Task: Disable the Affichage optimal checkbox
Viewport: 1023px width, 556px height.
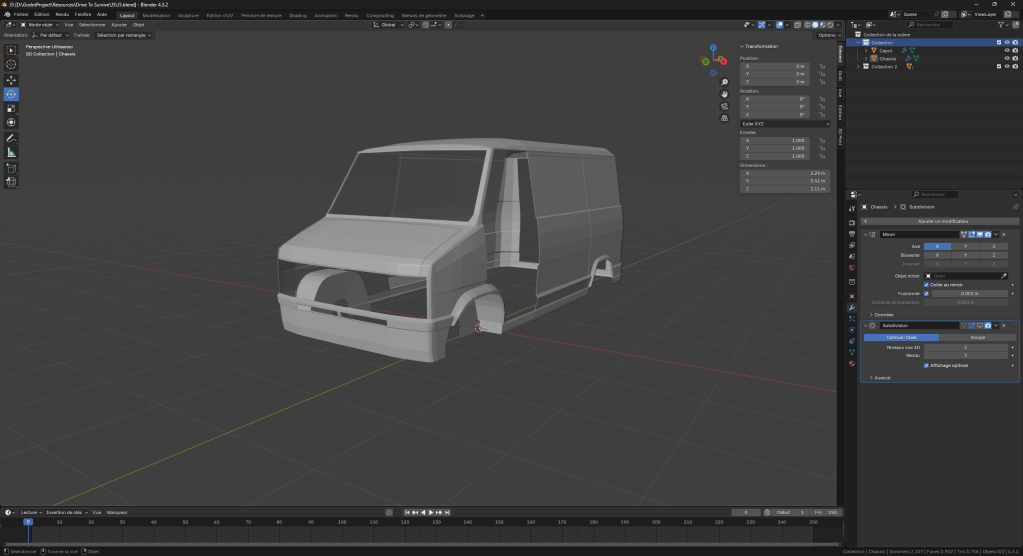Action: [927, 365]
